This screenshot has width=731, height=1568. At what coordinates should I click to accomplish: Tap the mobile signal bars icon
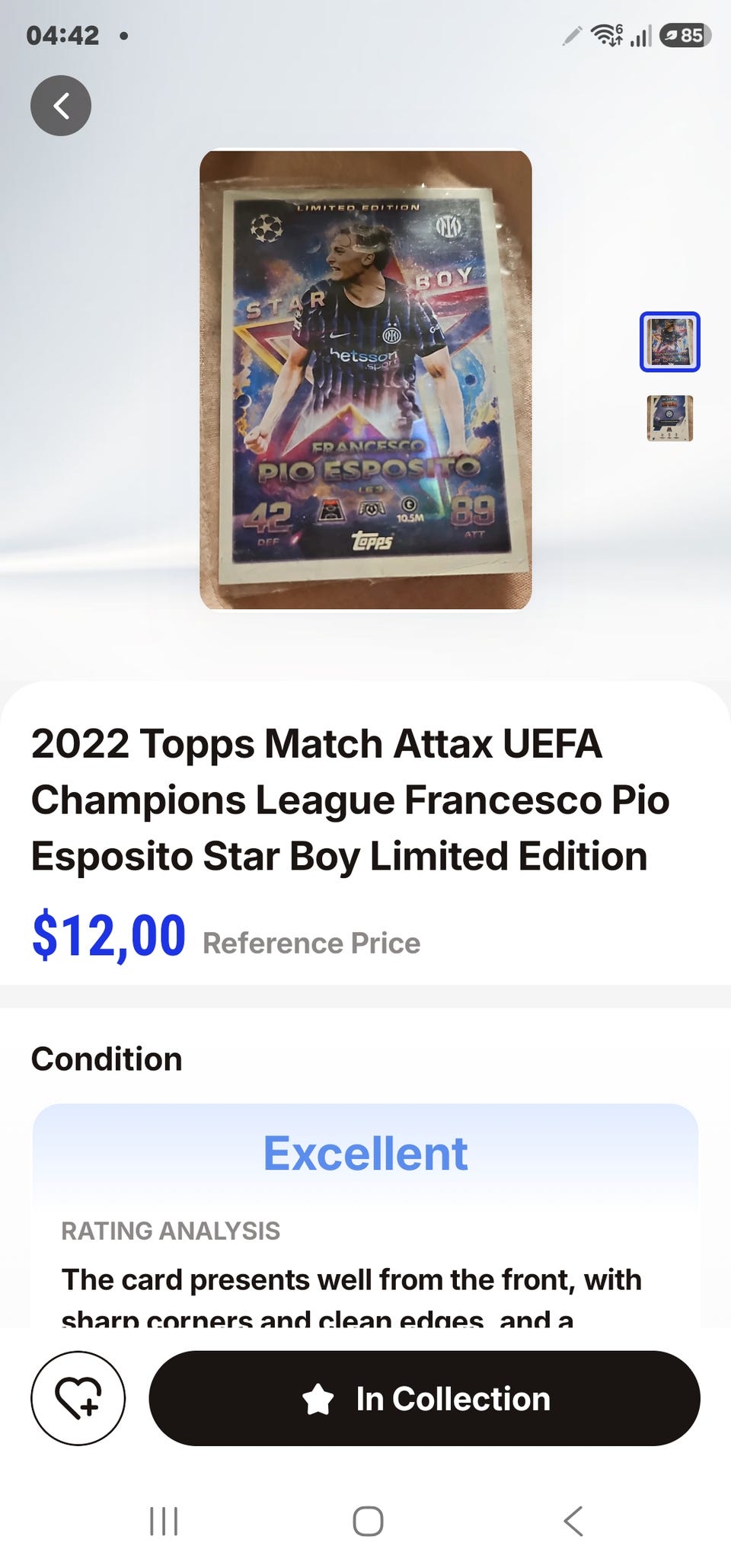[641, 36]
